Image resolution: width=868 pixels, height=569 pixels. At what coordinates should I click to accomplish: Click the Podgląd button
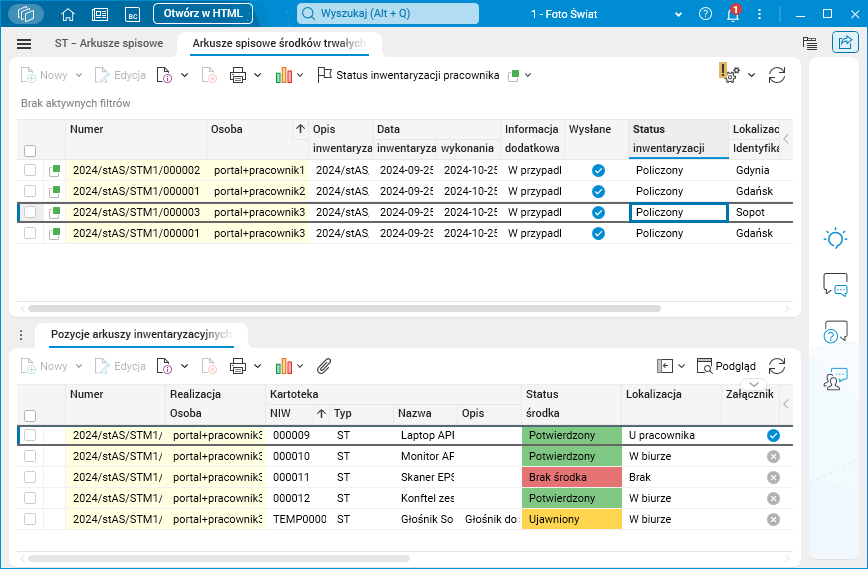coord(727,366)
